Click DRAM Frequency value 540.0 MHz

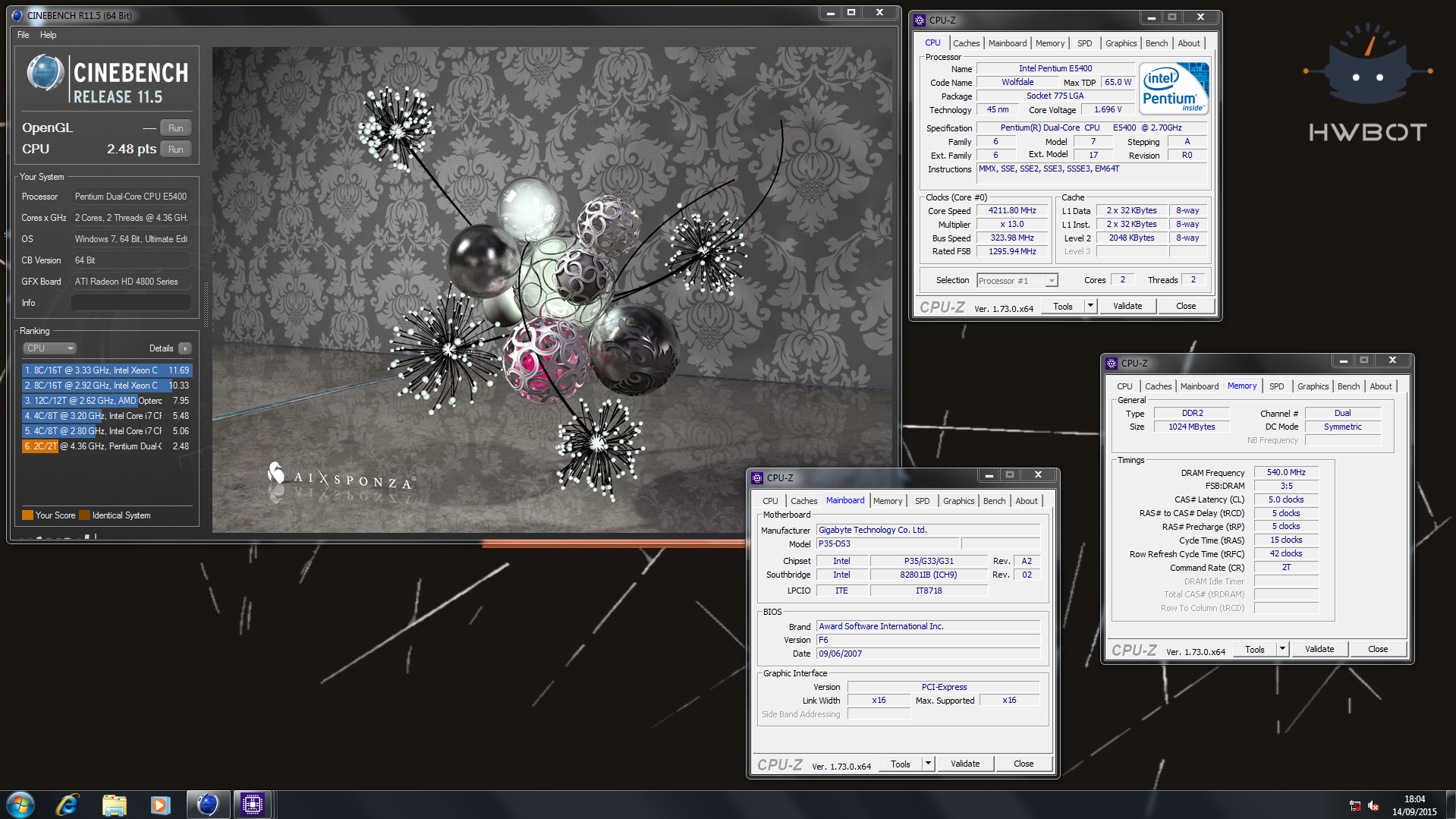point(1286,472)
